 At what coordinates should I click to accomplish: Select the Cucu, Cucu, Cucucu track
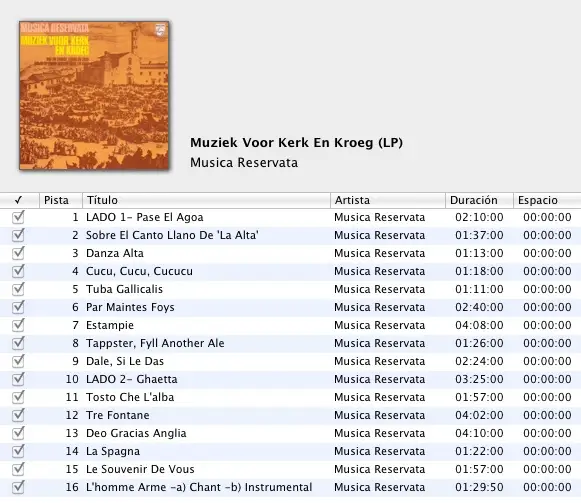(x=290, y=271)
